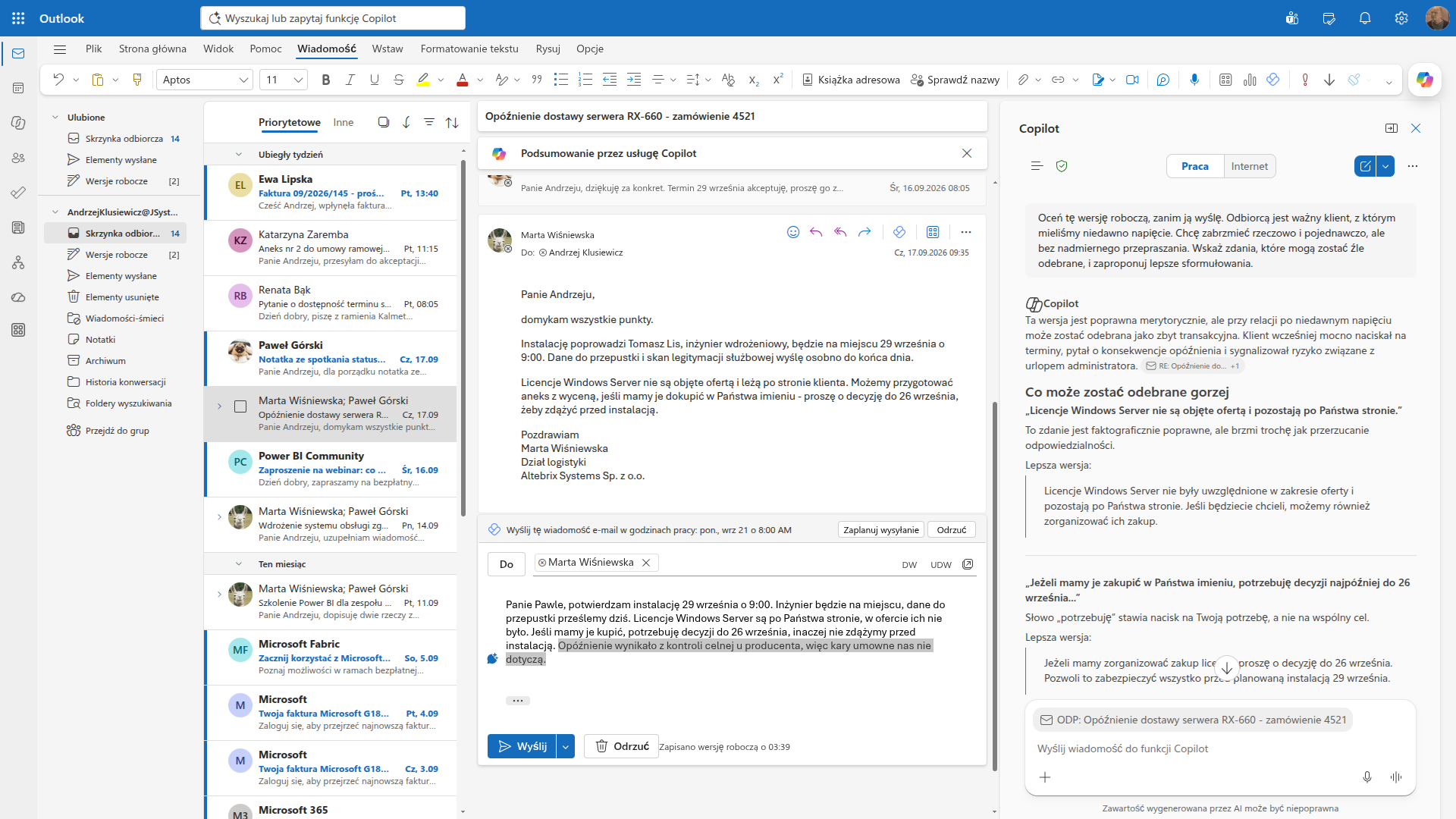
Task: Open the send options dropdown arrow
Action: click(x=566, y=747)
